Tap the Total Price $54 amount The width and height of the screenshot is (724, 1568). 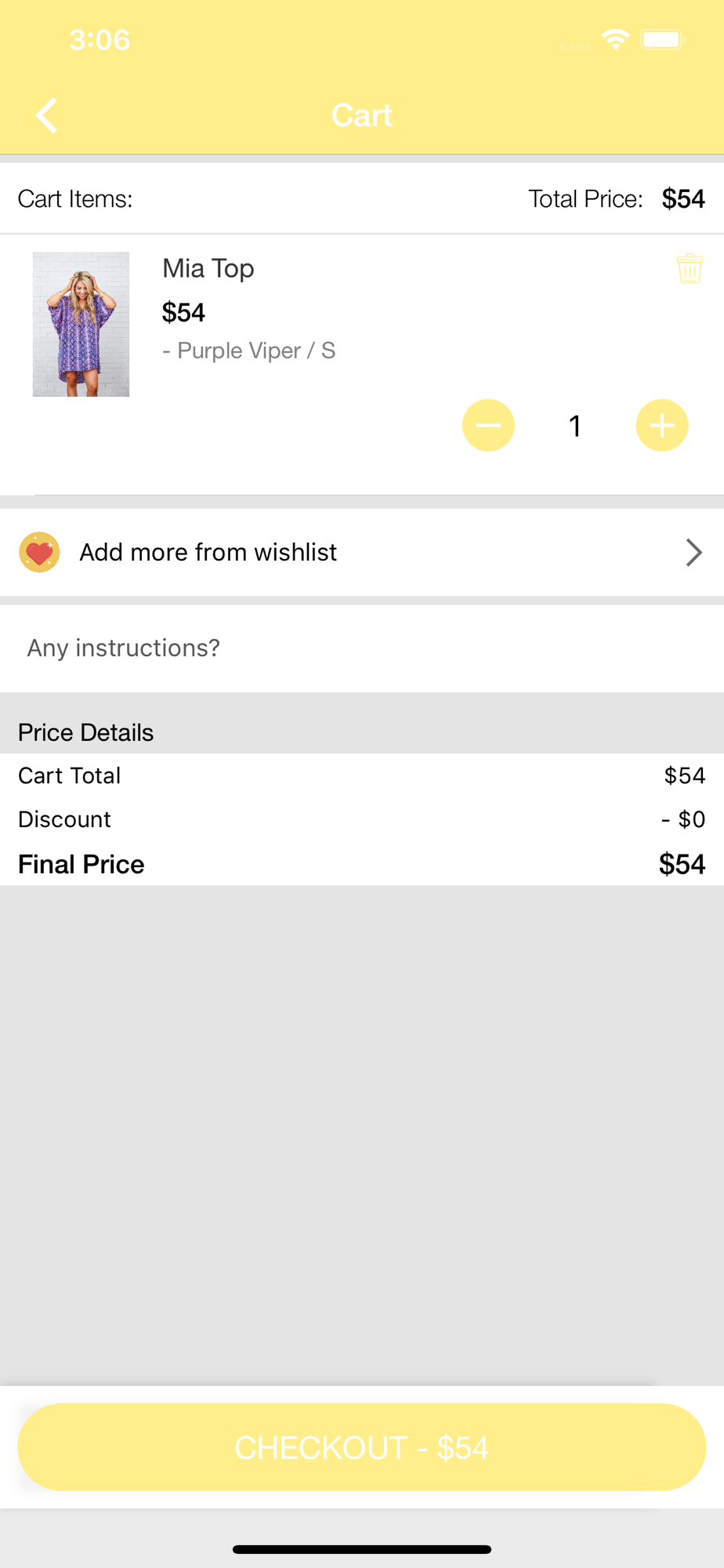(683, 199)
